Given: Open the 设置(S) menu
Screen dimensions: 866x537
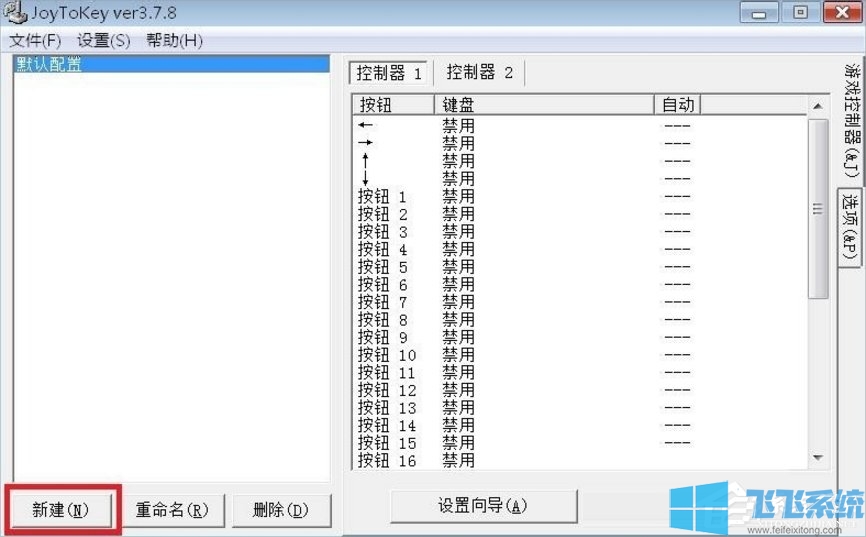Looking at the screenshot, I should tap(104, 40).
